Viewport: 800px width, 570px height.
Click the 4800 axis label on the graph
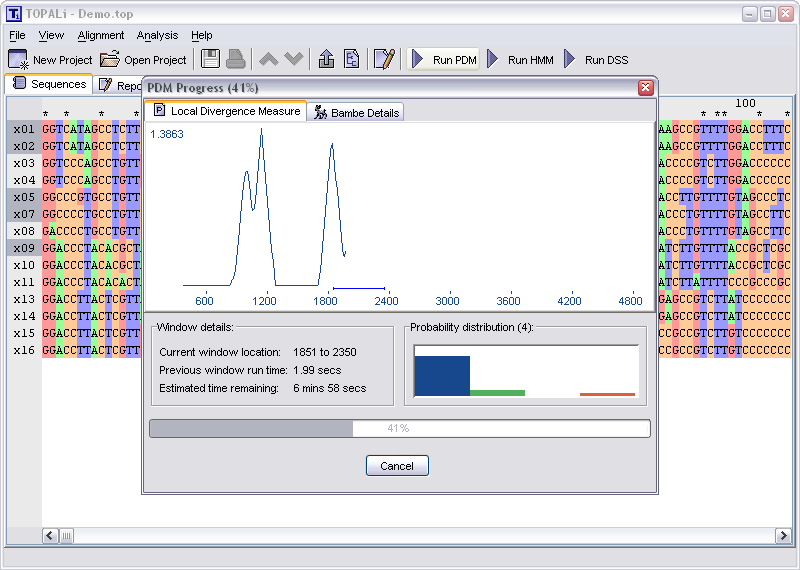pyautogui.click(x=631, y=301)
